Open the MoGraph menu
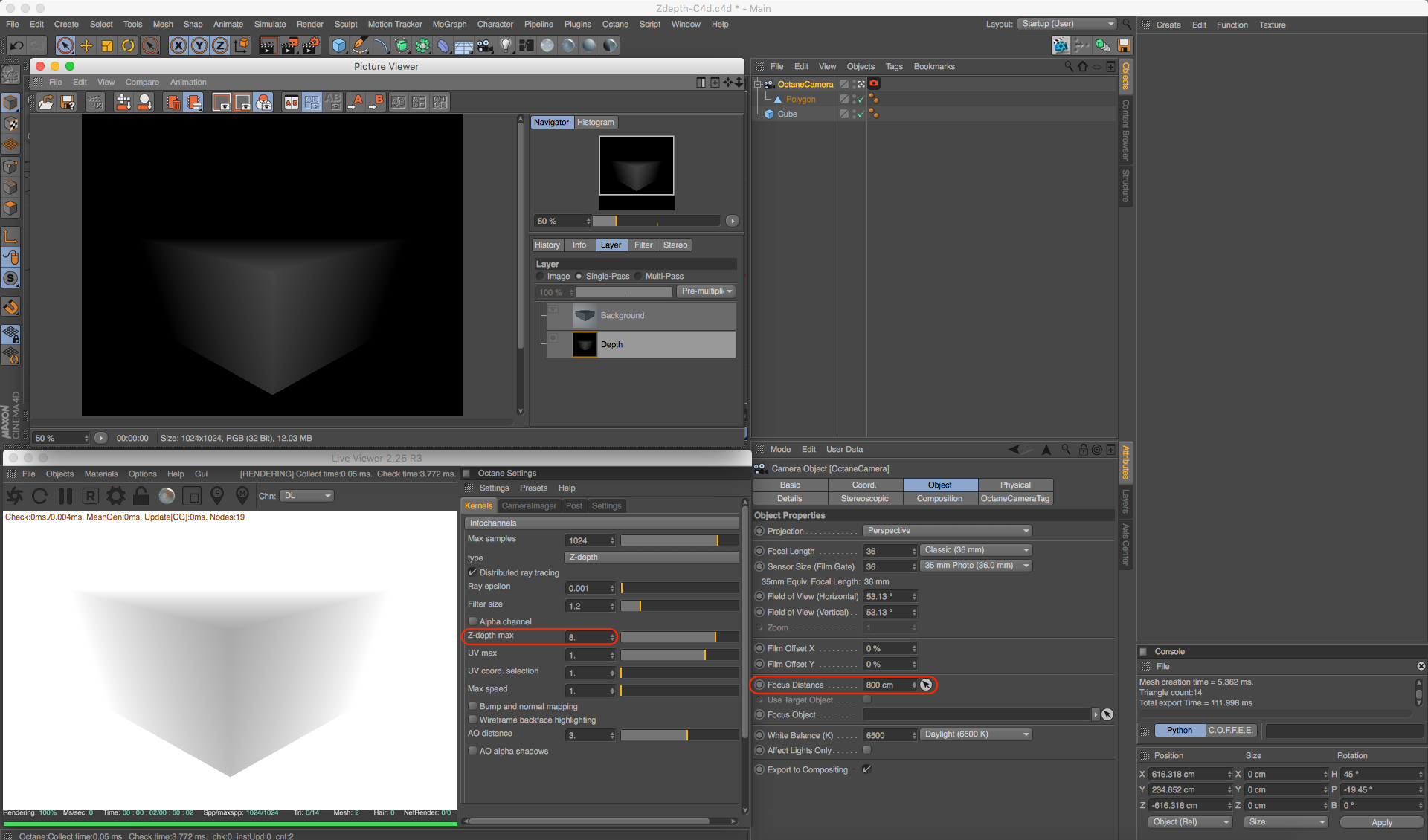 (x=449, y=24)
